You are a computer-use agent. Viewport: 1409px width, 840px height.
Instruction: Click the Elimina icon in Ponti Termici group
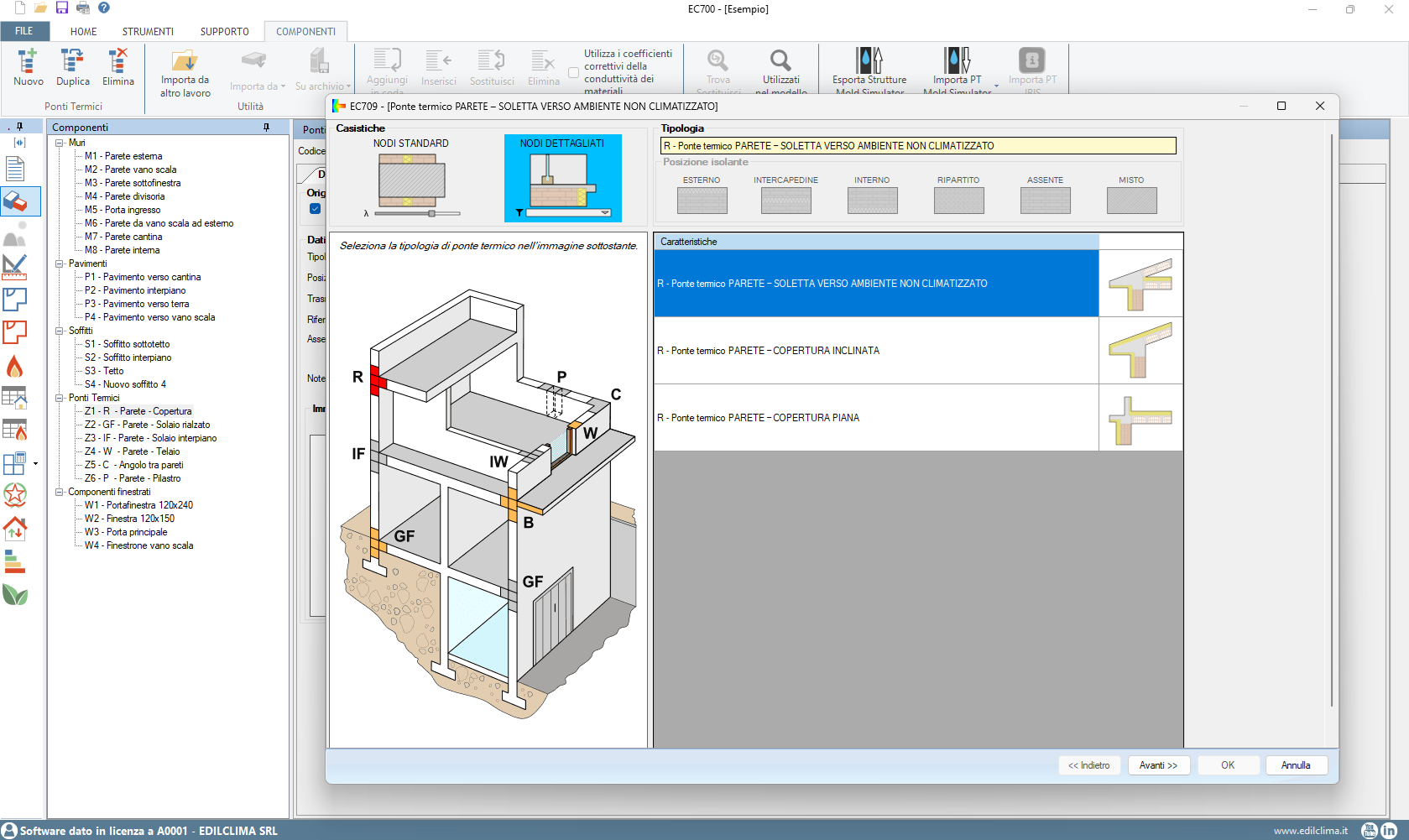pos(117,62)
